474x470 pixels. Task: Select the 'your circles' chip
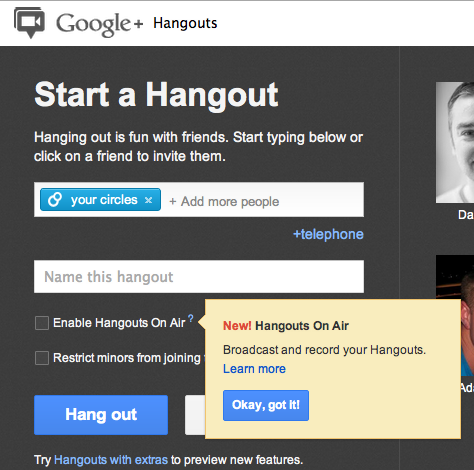pyautogui.click(x=100, y=200)
